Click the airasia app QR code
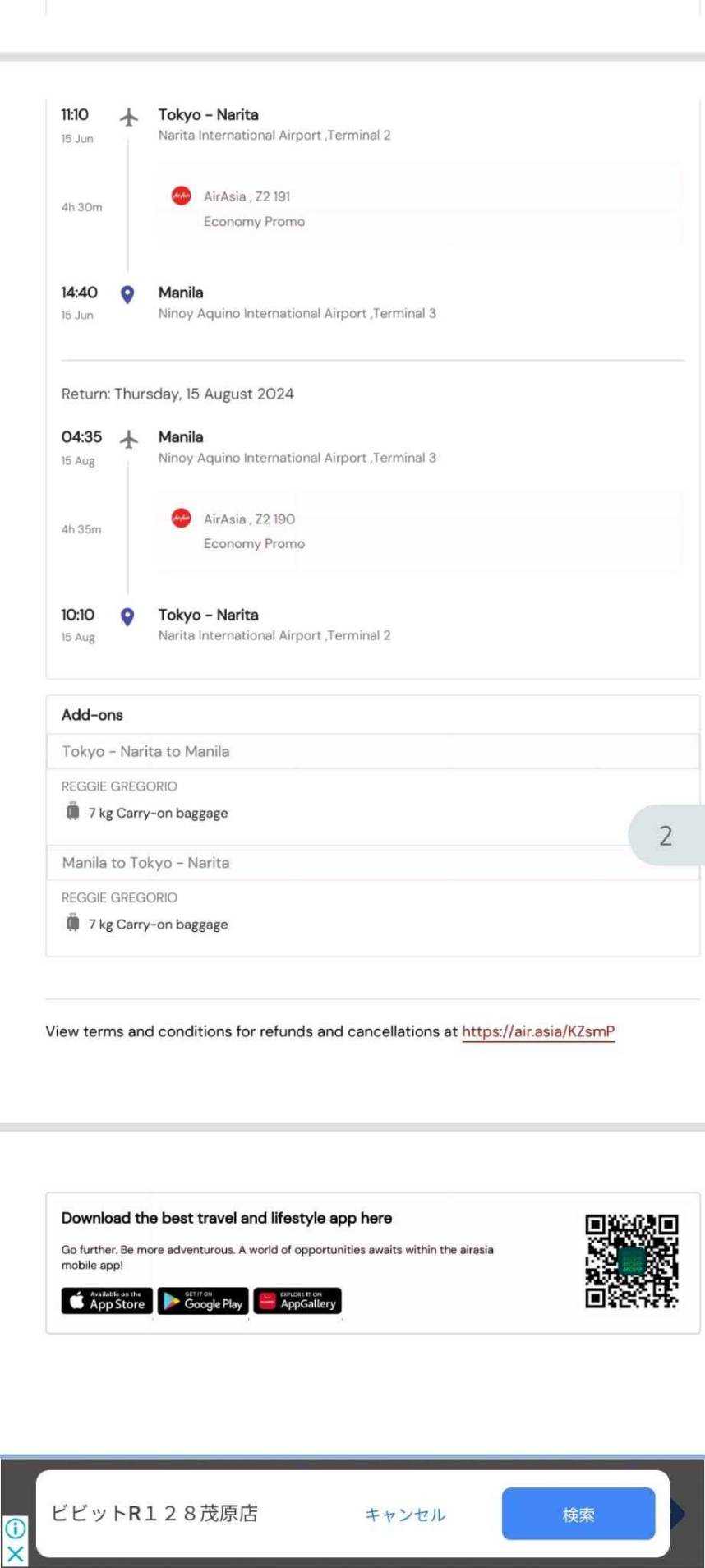The height and width of the screenshot is (1568, 705). pos(631,1261)
